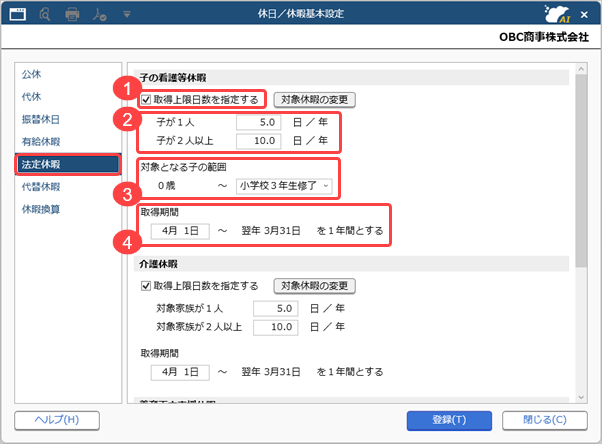The width and height of the screenshot is (602, 444).
Task: Click 介護休暇 取得期間 start date field
Action: pyautogui.click(x=180, y=372)
